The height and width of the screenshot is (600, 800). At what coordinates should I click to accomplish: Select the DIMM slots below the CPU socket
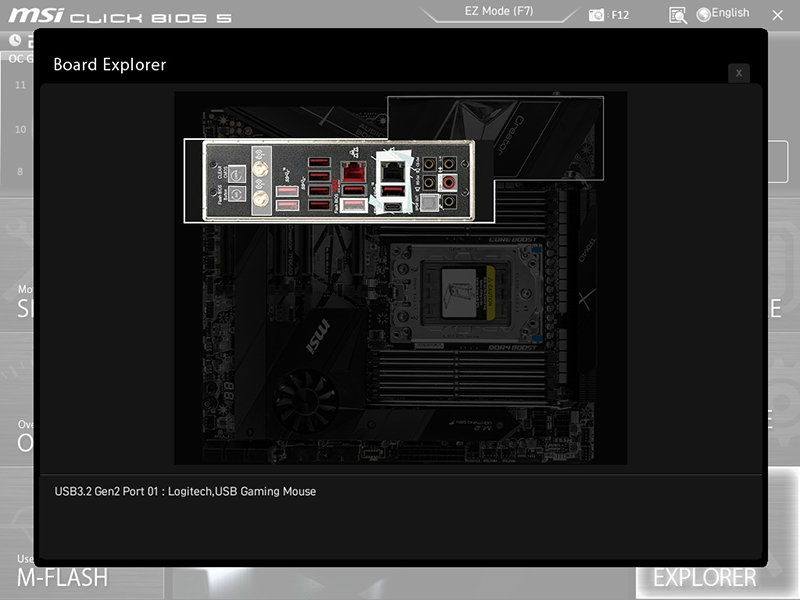pos(462,378)
